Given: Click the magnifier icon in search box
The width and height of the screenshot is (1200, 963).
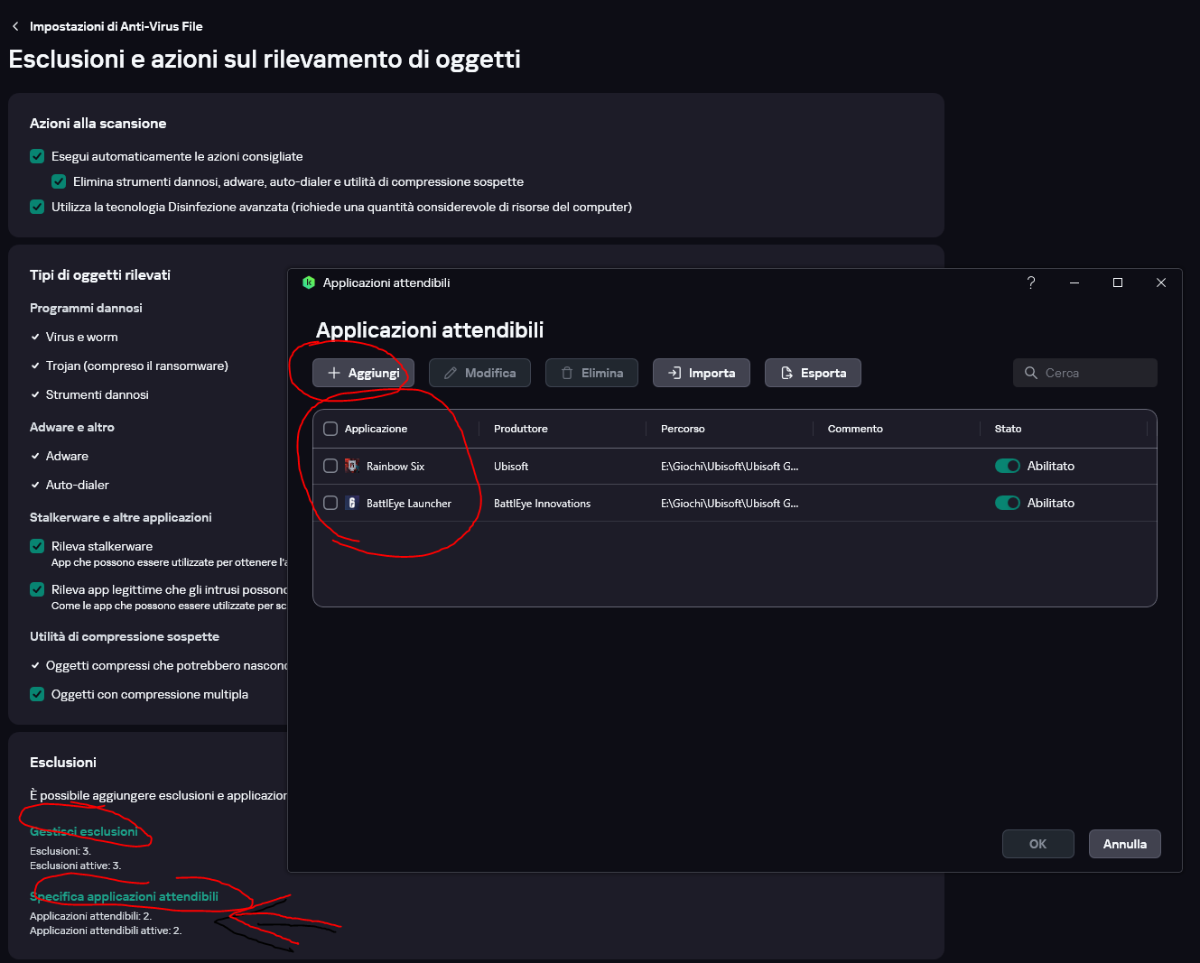Looking at the screenshot, I should pyautogui.click(x=1031, y=373).
